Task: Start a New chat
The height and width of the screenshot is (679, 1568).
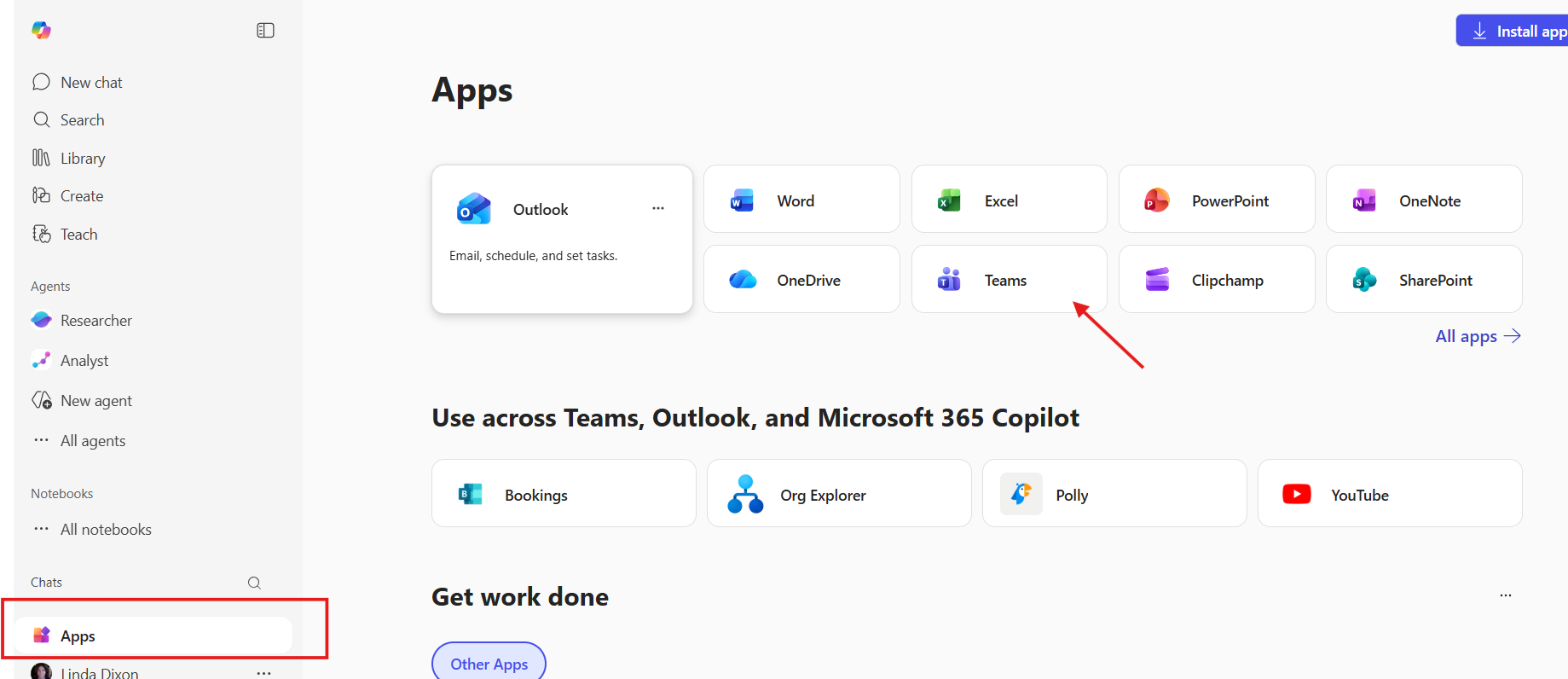Action: (x=90, y=83)
